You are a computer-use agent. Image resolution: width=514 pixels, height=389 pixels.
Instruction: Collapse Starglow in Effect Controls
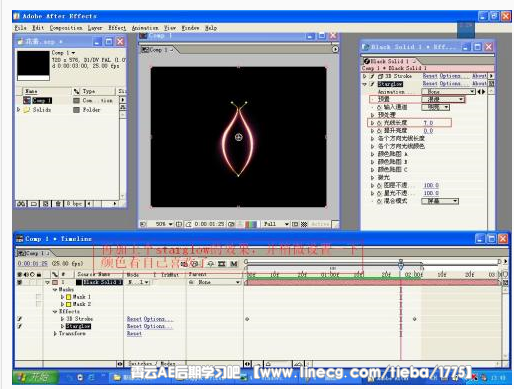(x=365, y=84)
